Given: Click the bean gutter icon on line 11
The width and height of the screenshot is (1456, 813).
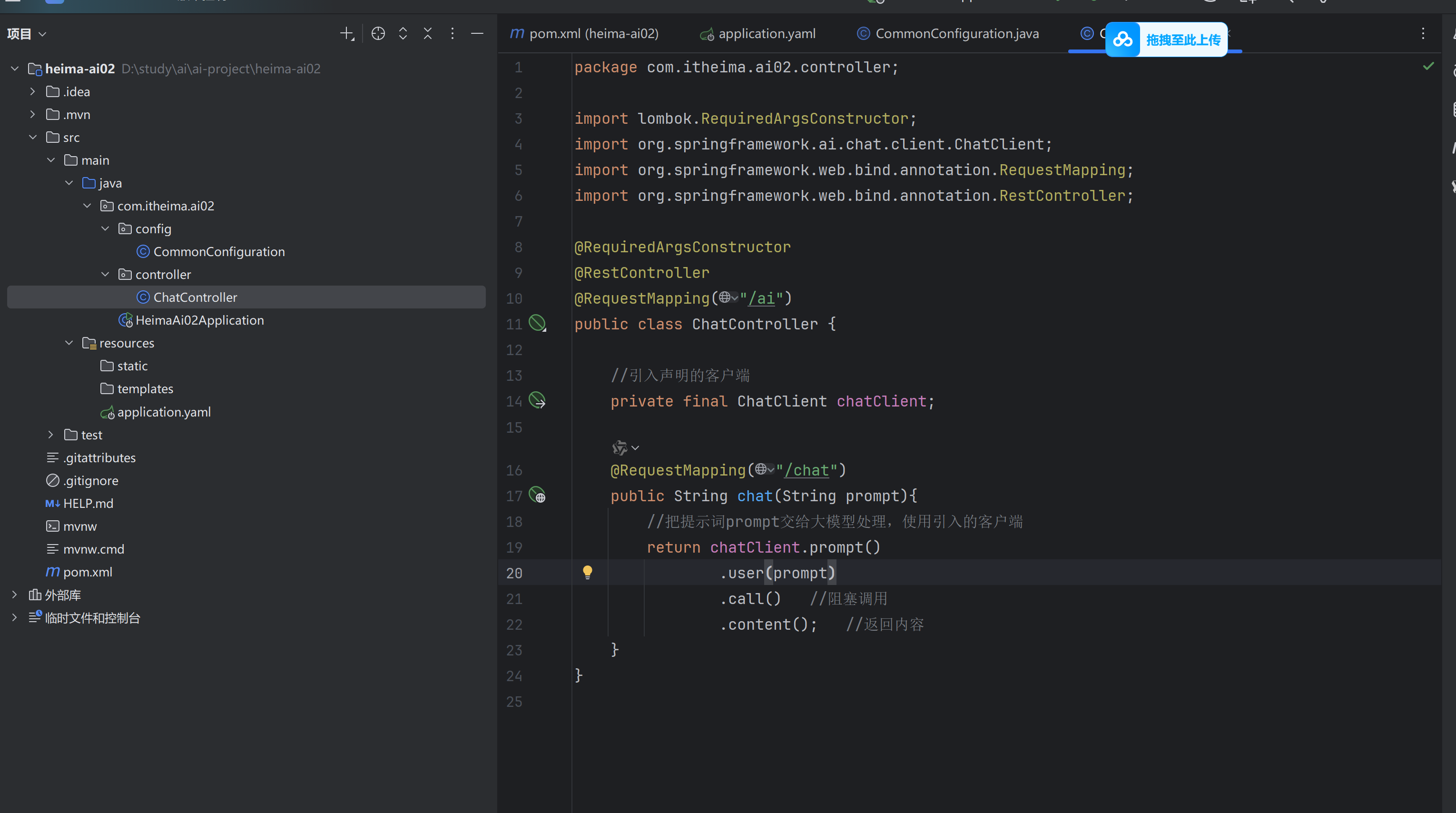Looking at the screenshot, I should (x=537, y=323).
